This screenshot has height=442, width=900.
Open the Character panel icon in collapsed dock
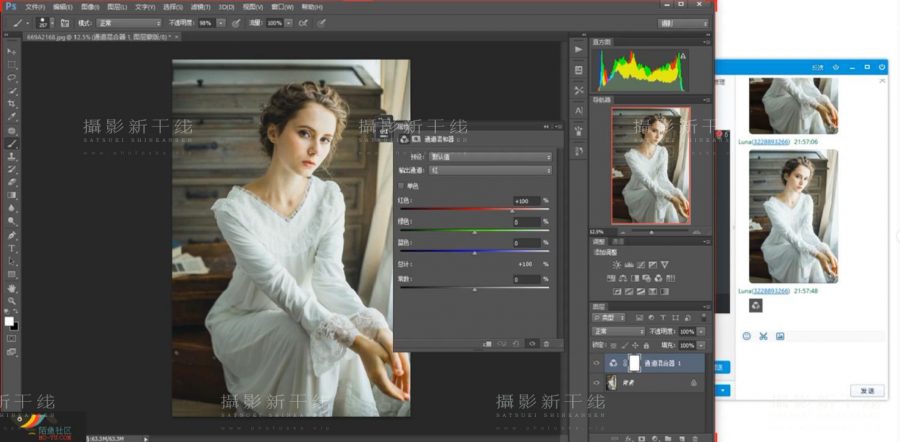[x=579, y=110]
